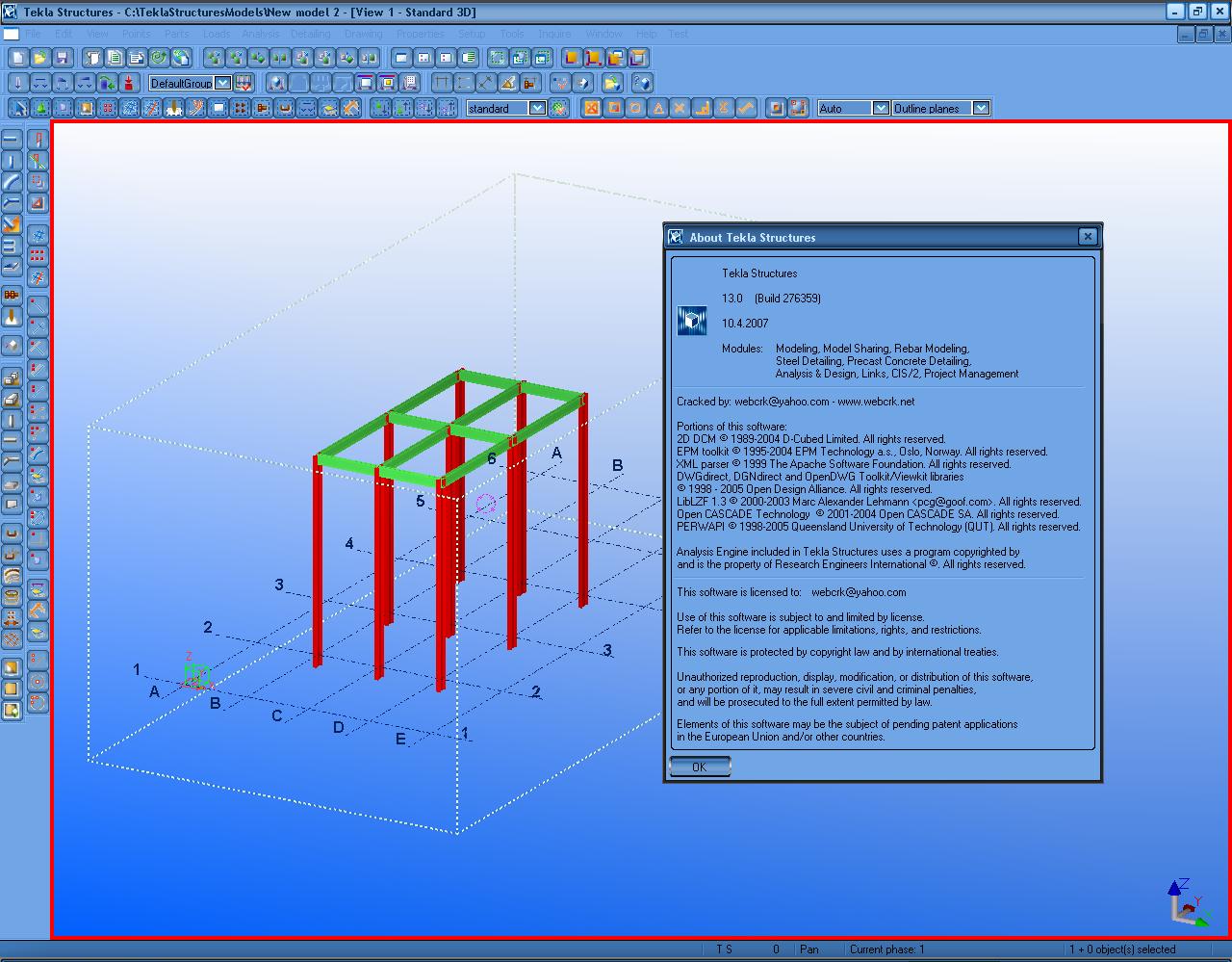Click the measure vertical distance icon
This screenshot has height=962, width=1232.
[463, 83]
